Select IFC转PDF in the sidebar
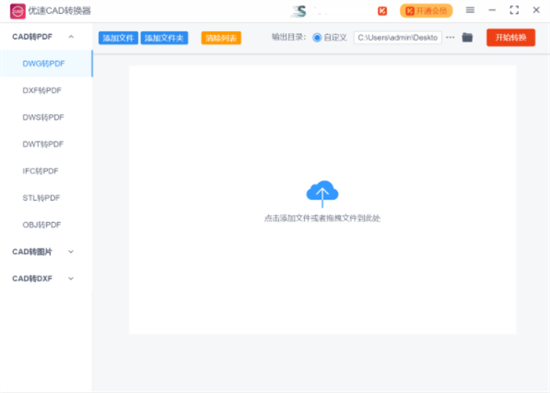 (46, 171)
